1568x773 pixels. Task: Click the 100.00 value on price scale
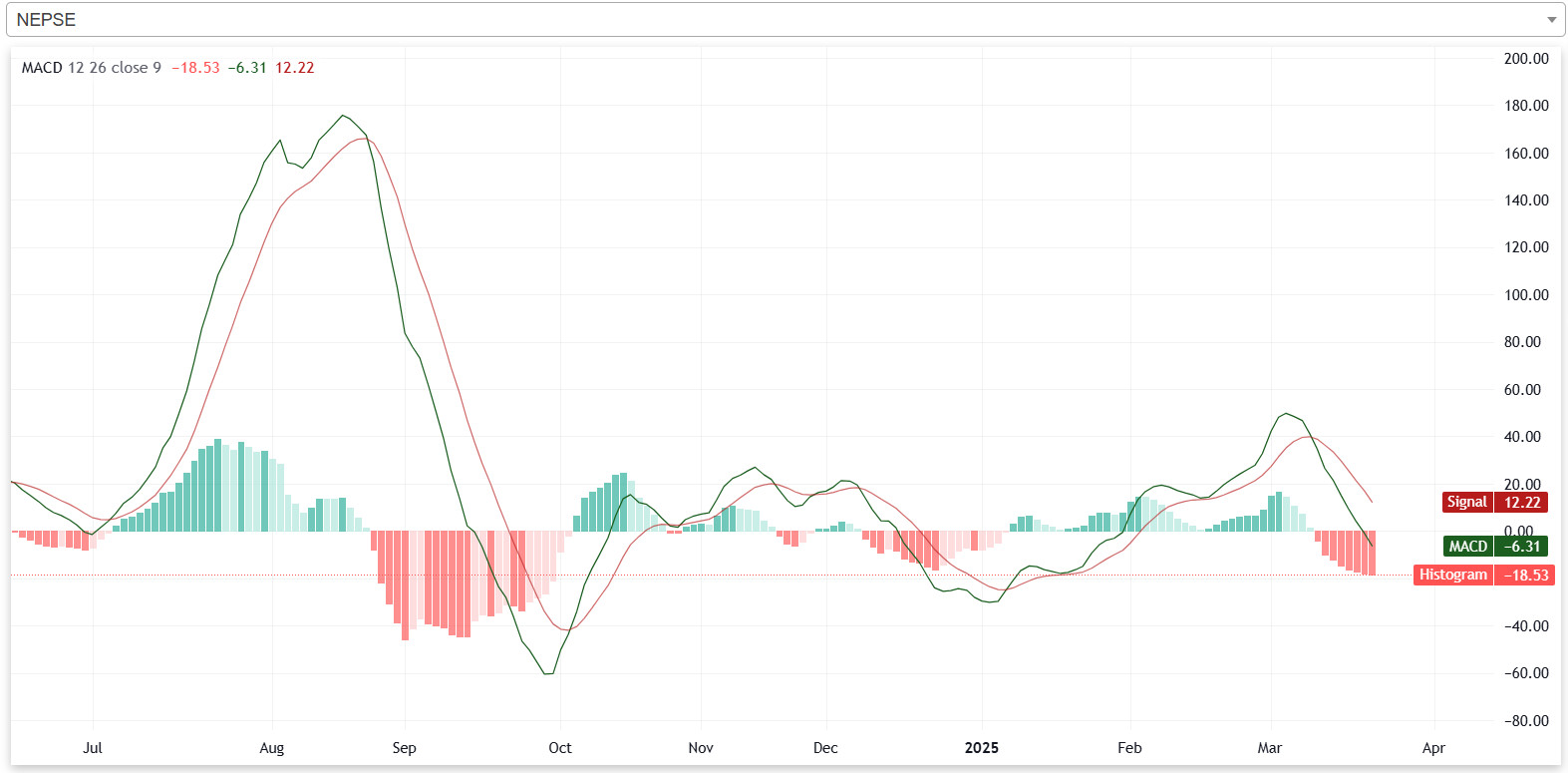click(x=1526, y=295)
